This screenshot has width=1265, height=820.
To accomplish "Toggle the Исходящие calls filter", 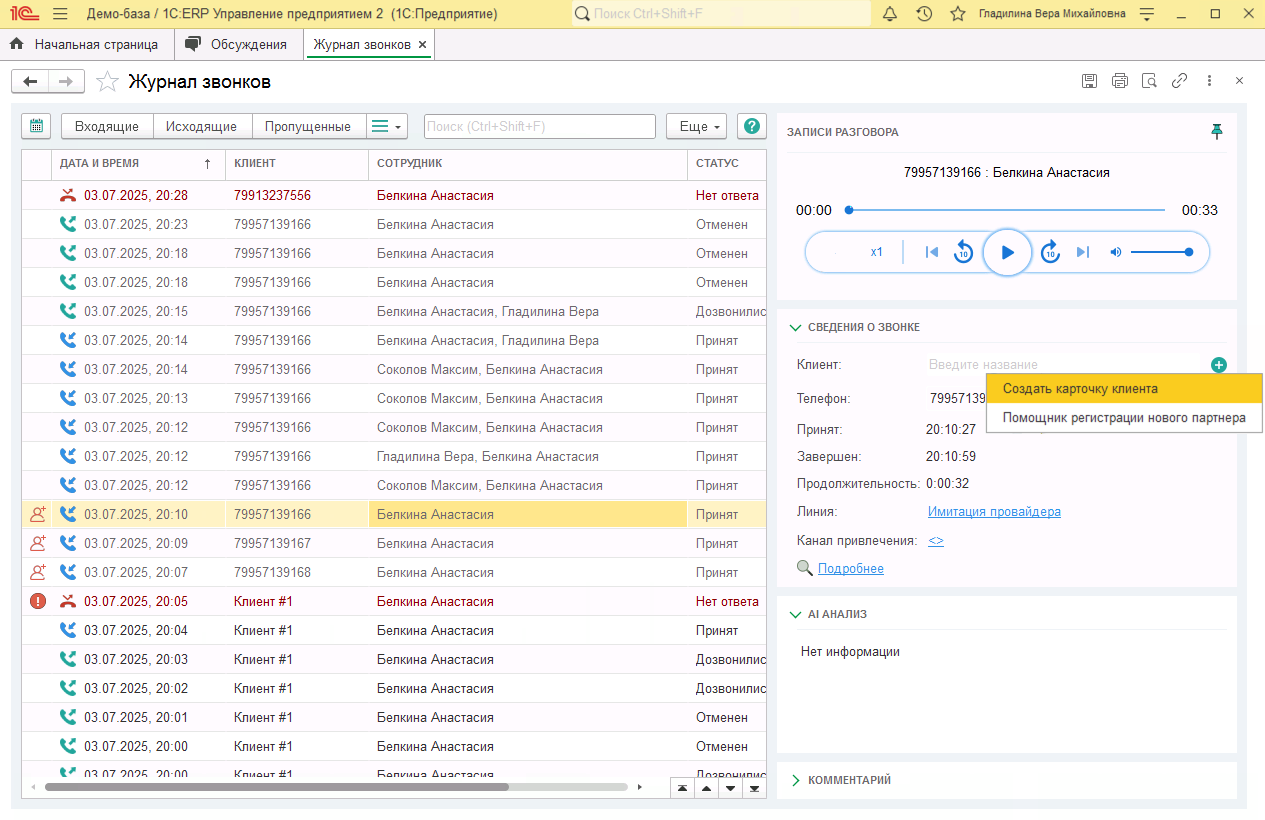I will [201, 126].
